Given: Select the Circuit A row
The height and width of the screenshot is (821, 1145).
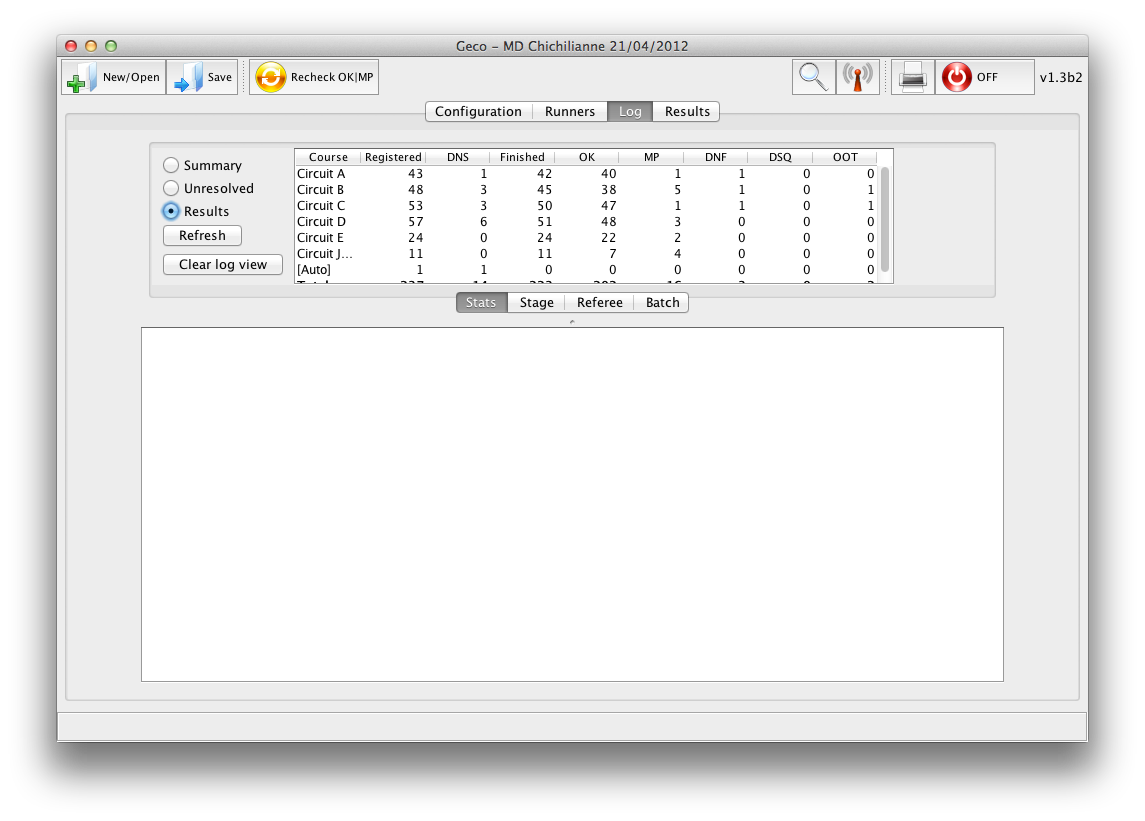Looking at the screenshot, I should [x=586, y=174].
